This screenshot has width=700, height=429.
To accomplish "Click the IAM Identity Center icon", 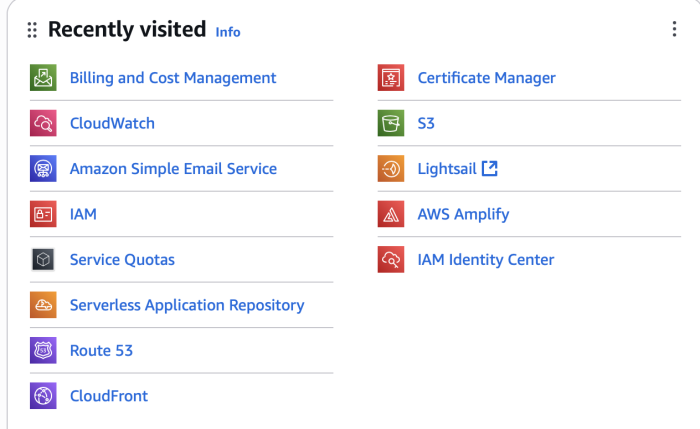I will click(x=391, y=259).
